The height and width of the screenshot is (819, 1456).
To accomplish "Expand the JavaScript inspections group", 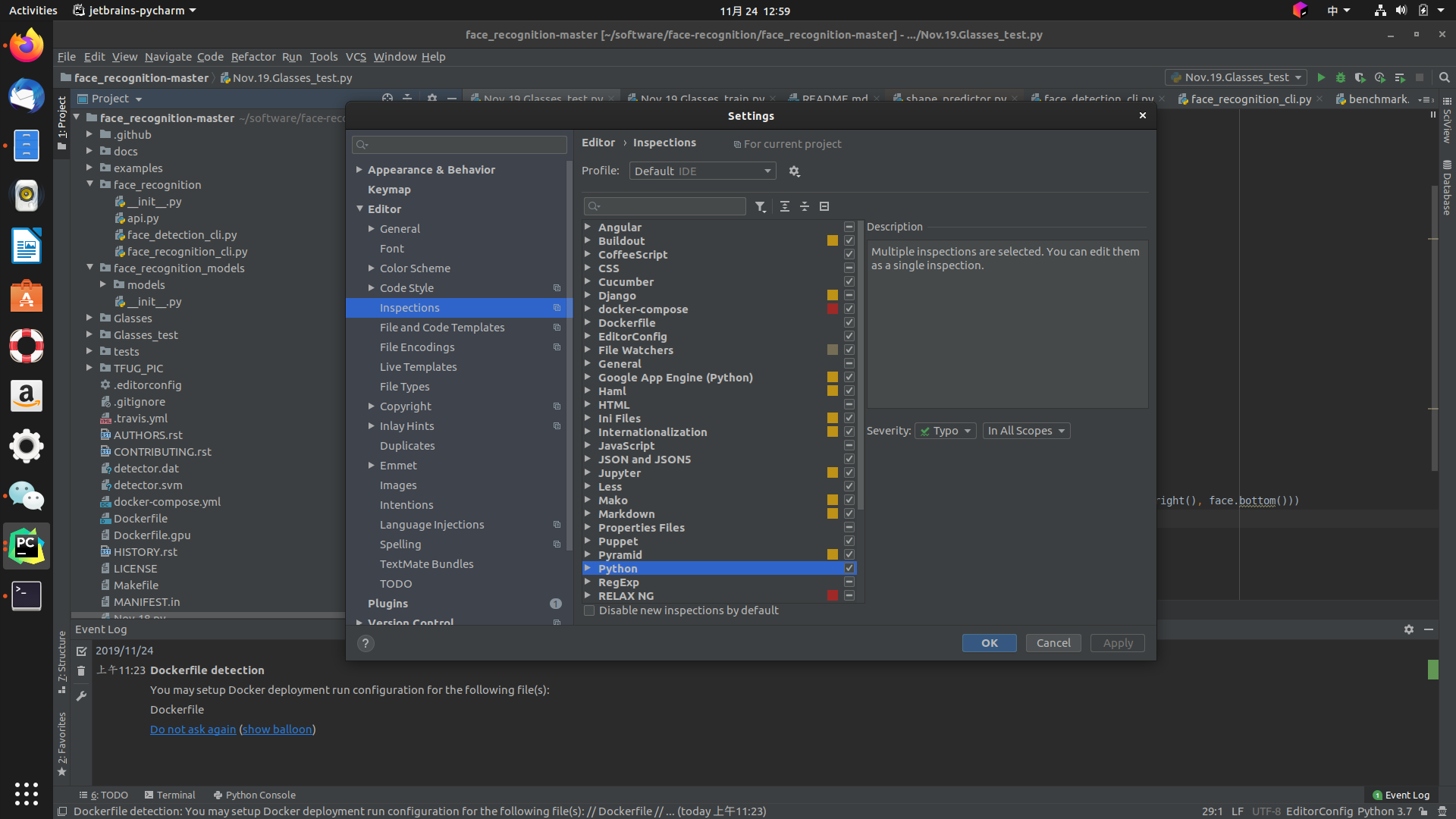I will (x=588, y=446).
